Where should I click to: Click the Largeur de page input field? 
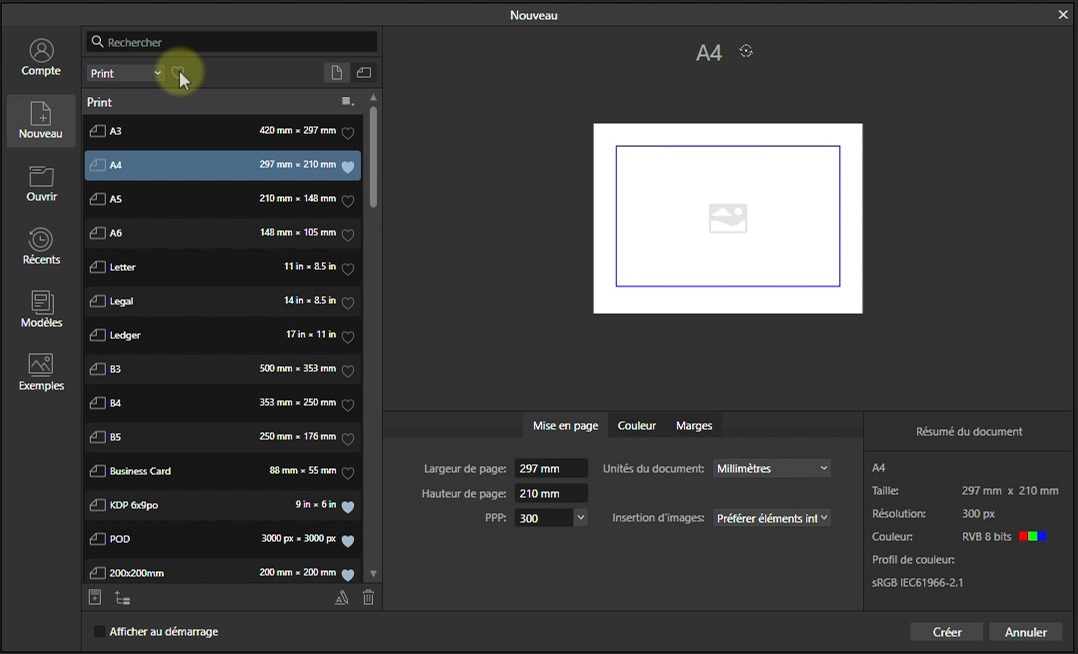(550, 468)
